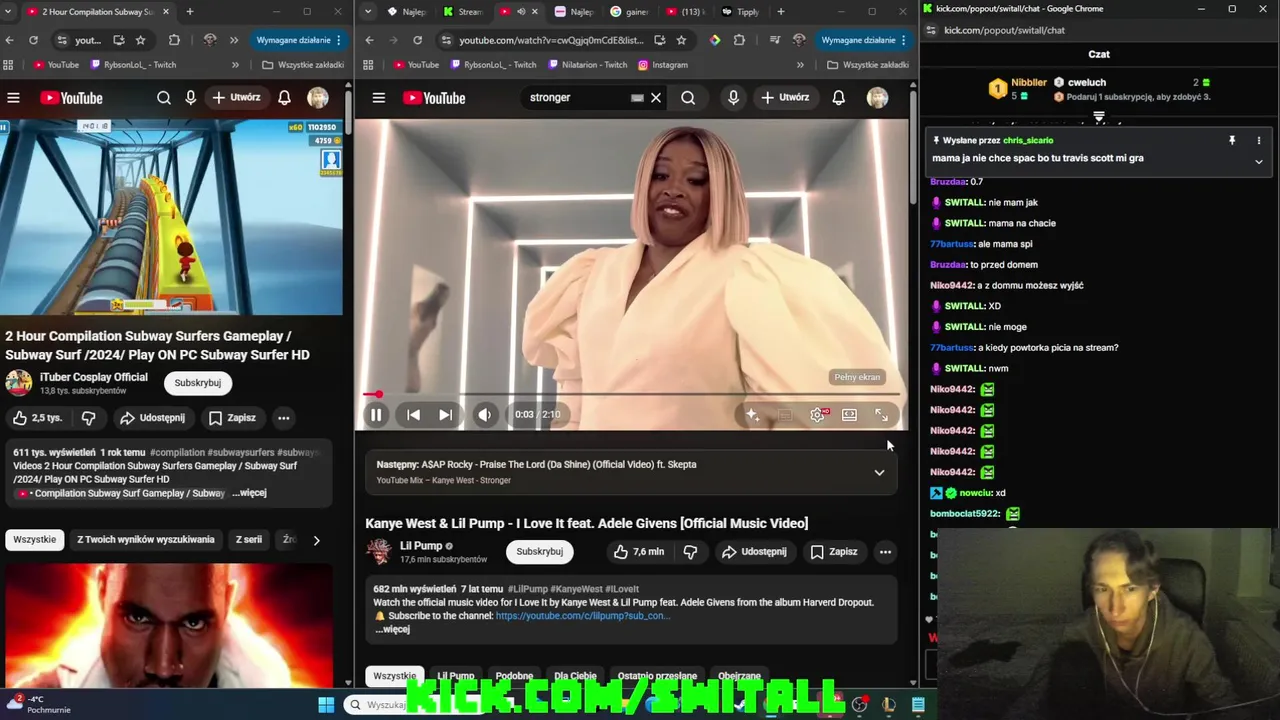Open hamburger guide menu in left YouTube window
1280x720 pixels.
[x=13, y=98]
